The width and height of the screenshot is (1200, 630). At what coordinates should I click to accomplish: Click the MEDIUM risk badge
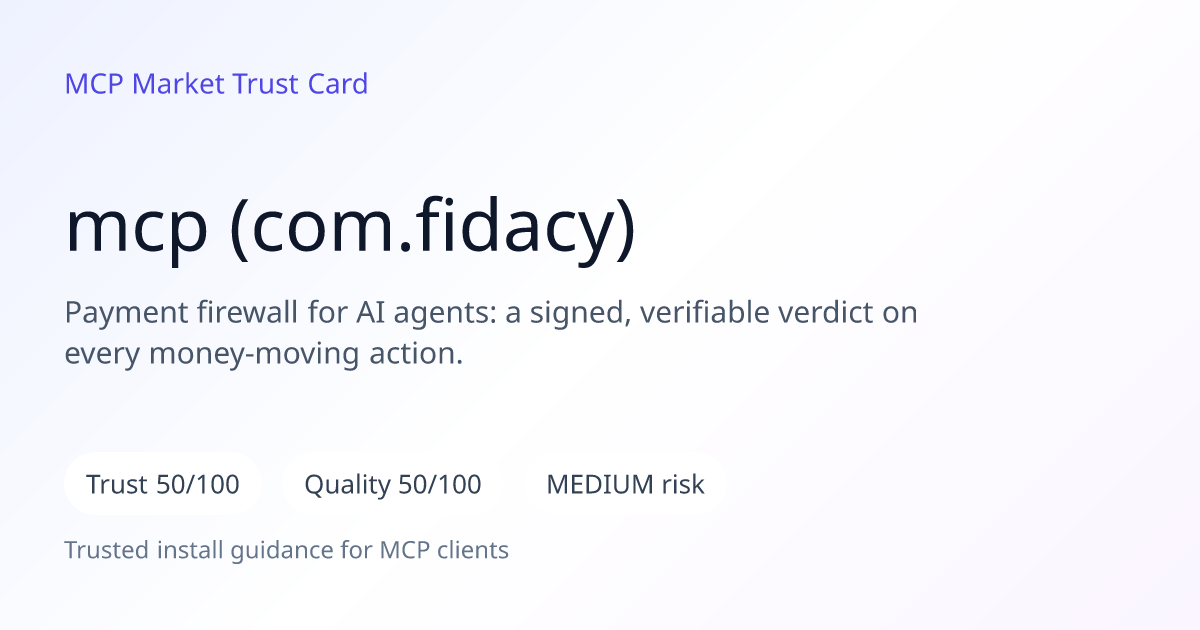[625, 485]
